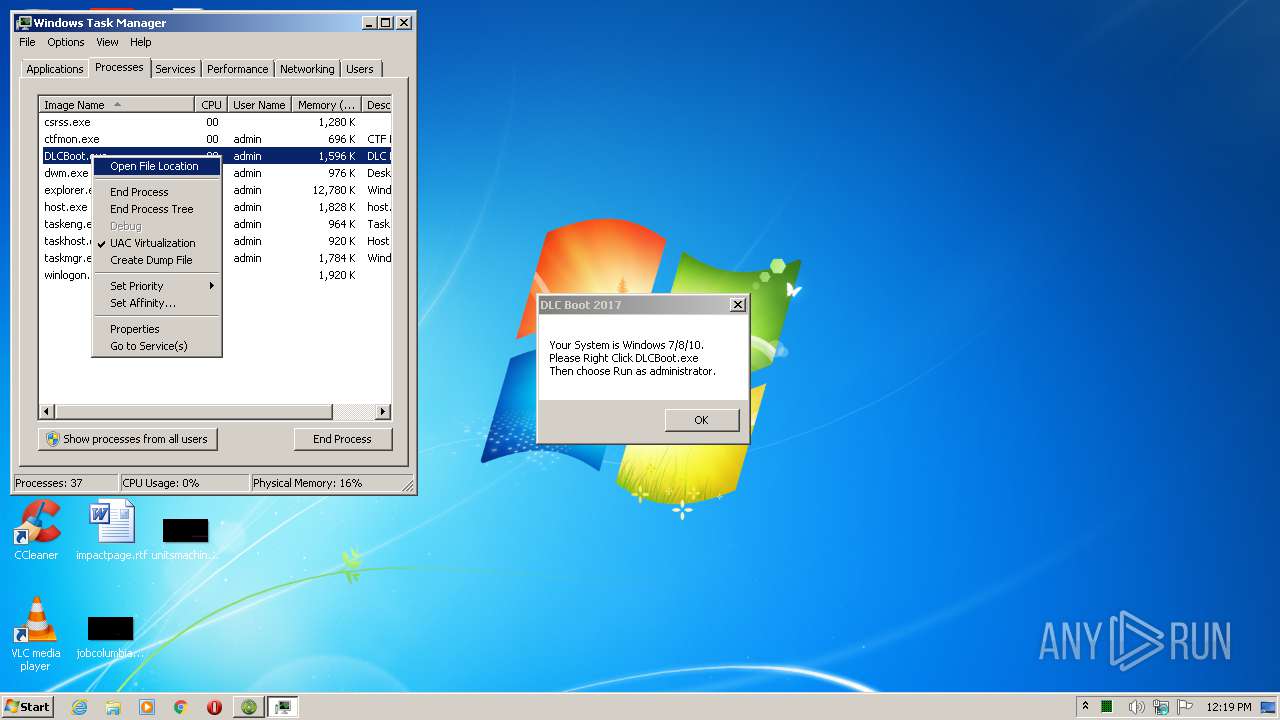
Task: Open the Help menu in Task Manager
Action: pos(141,42)
